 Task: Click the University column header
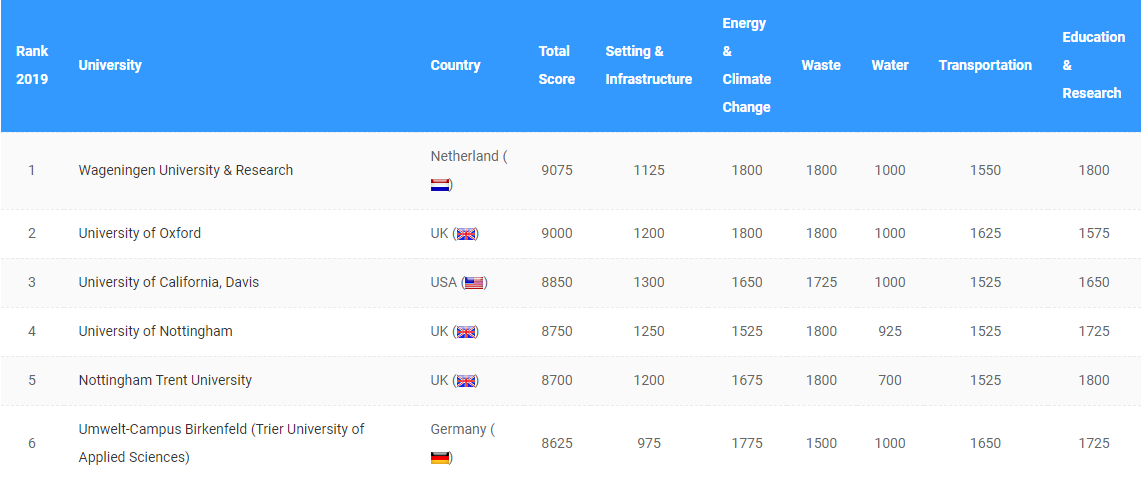[110, 65]
